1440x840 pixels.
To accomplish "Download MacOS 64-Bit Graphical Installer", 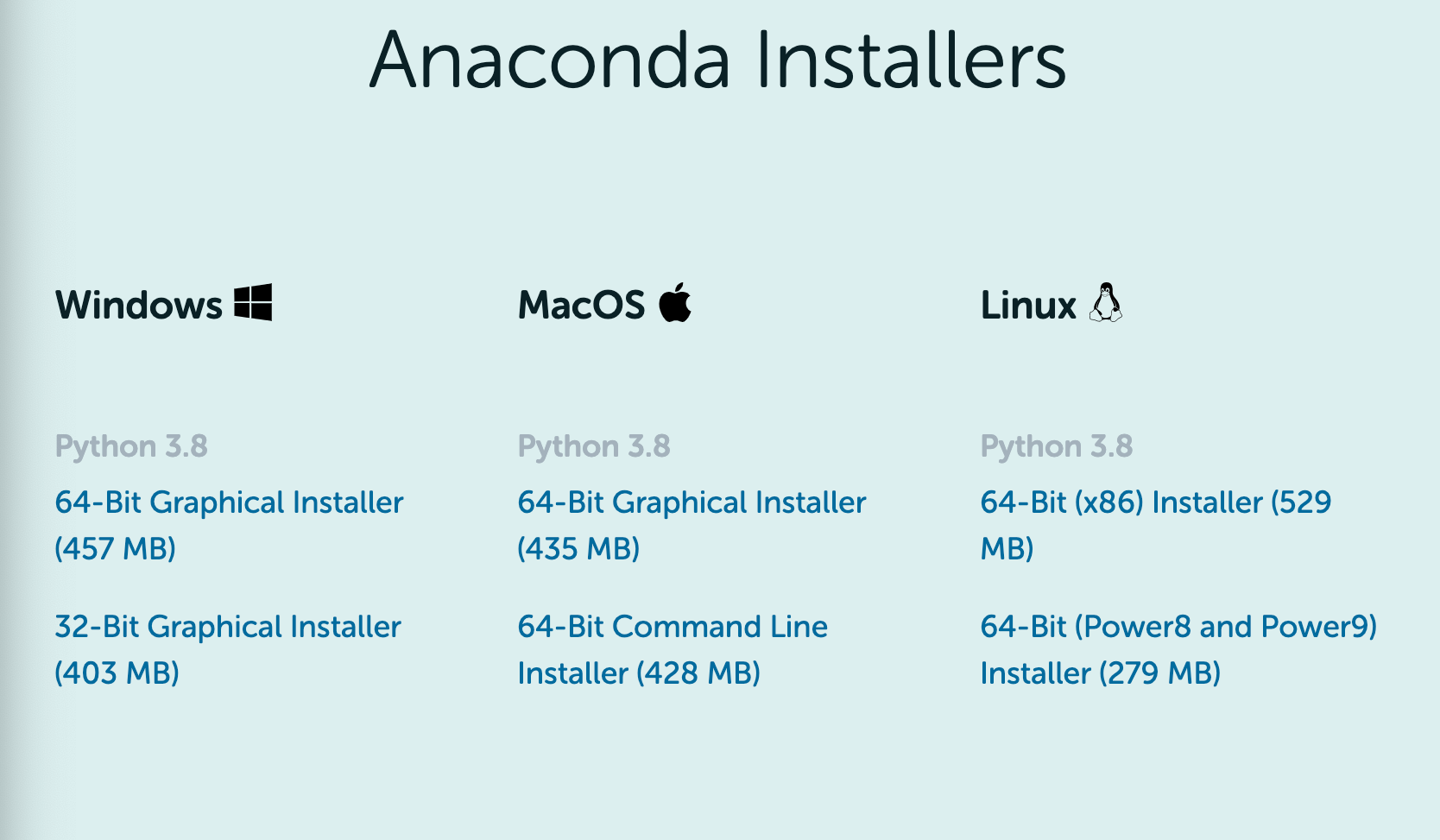I will click(x=692, y=525).
